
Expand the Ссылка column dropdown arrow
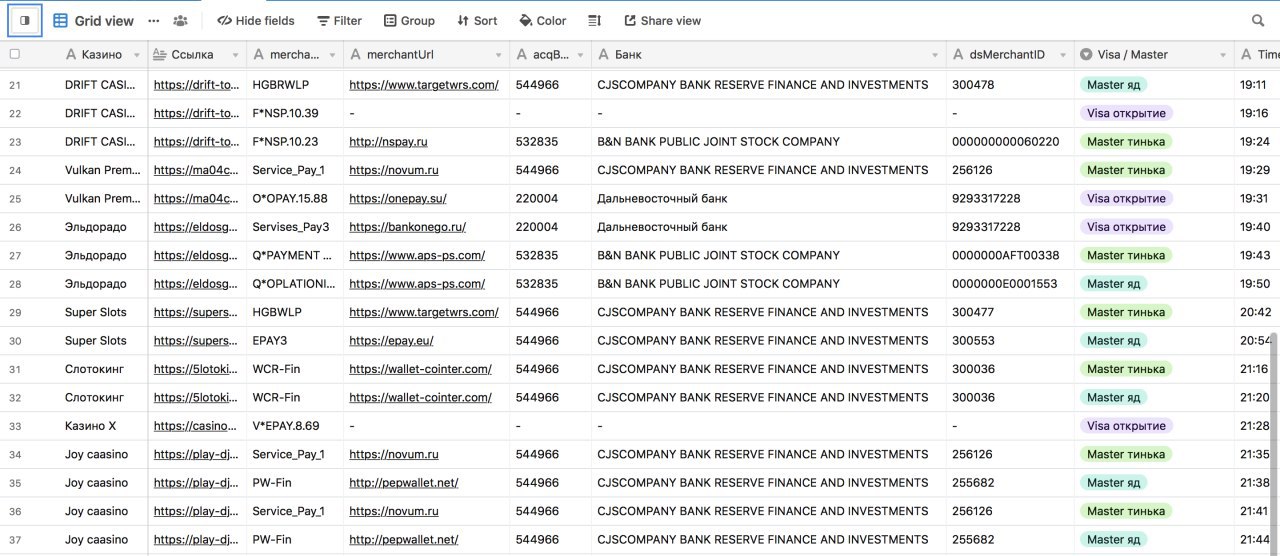pyautogui.click(x=234, y=55)
